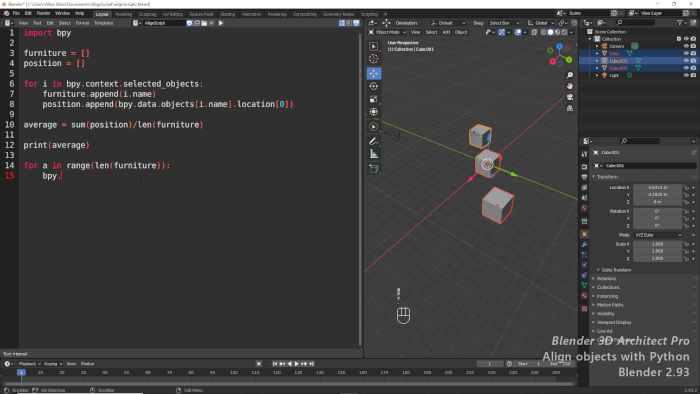Open the Orientation Default dropdown
The image size is (700, 394).
[x=448, y=23]
